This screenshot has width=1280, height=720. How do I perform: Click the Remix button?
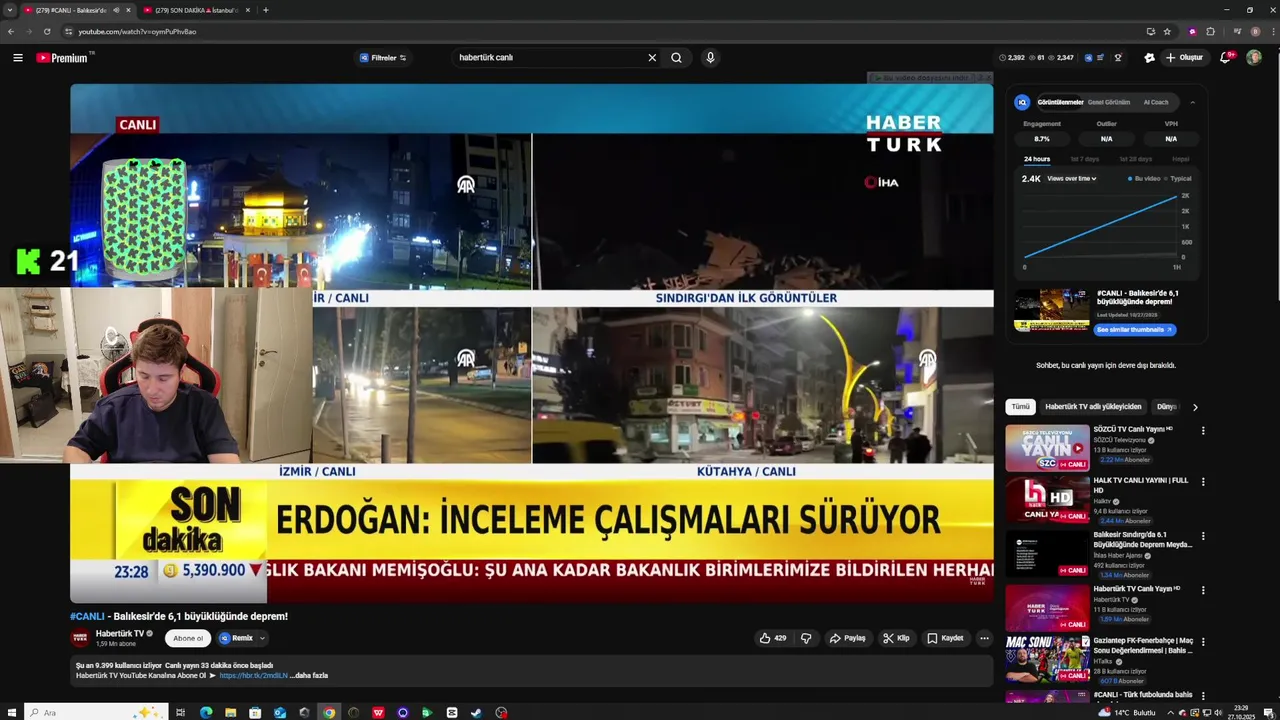(236, 638)
